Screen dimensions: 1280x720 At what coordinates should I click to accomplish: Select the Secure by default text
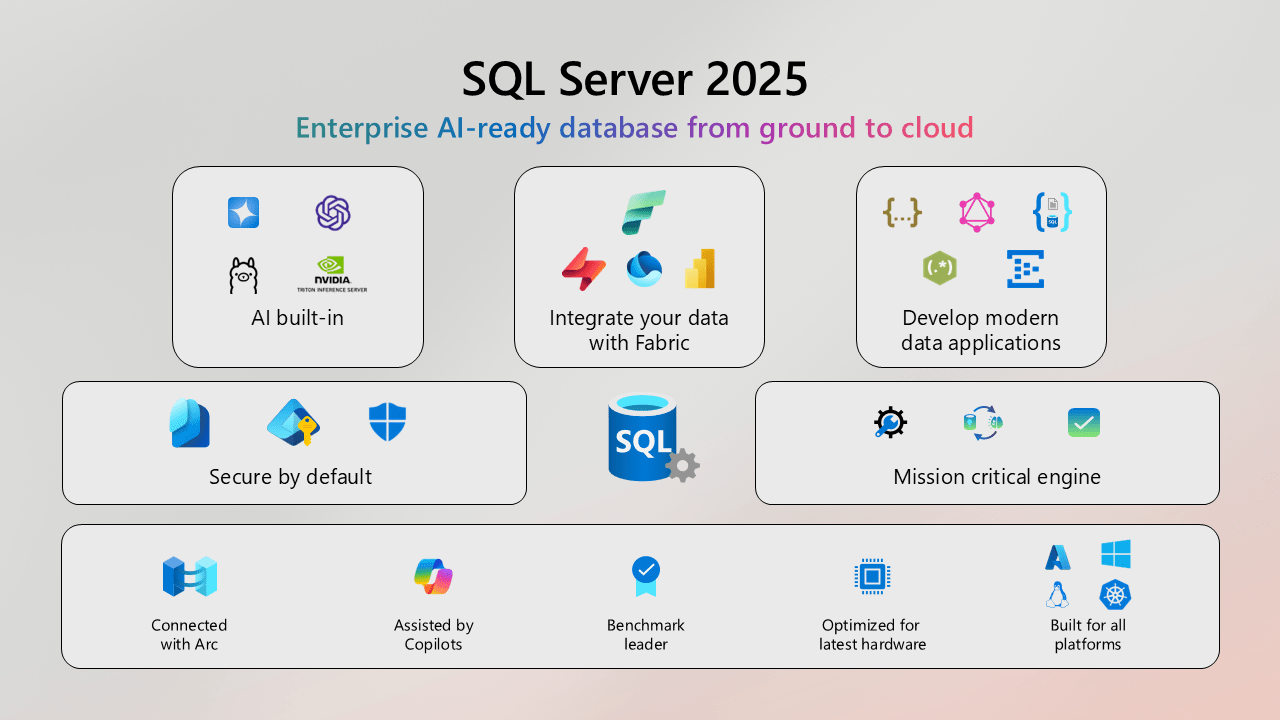290,477
